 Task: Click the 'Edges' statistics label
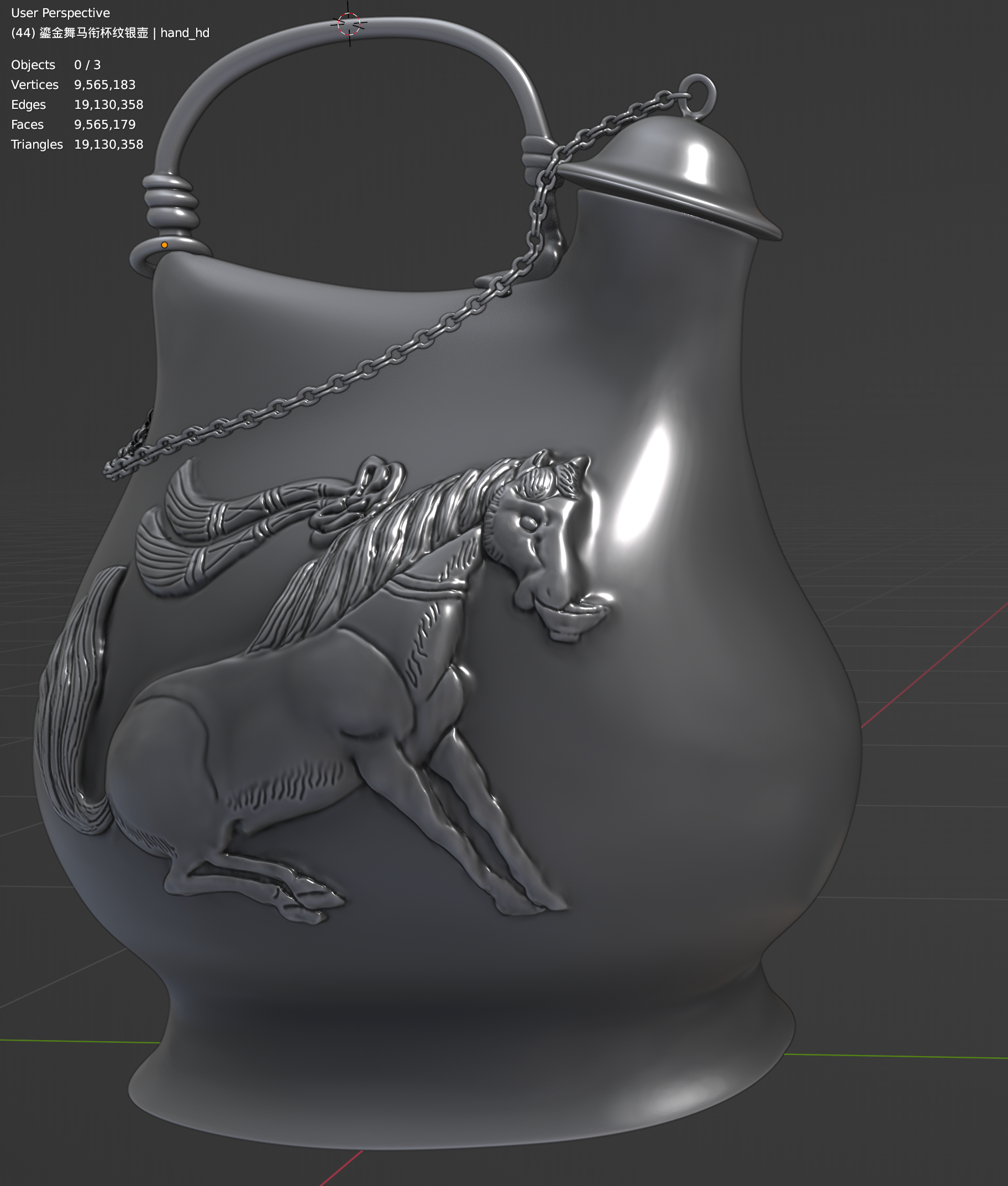[29, 104]
